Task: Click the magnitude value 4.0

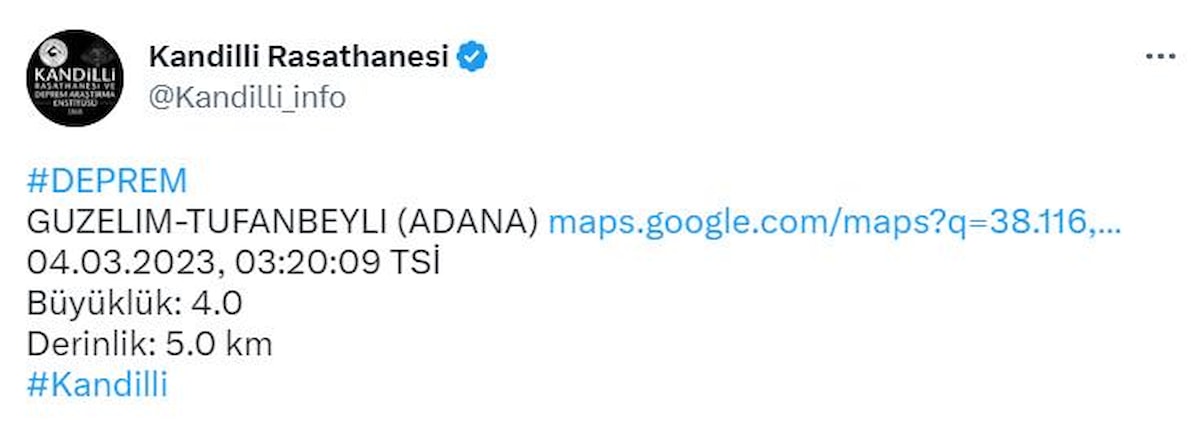Action: pyautogui.click(x=218, y=303)
